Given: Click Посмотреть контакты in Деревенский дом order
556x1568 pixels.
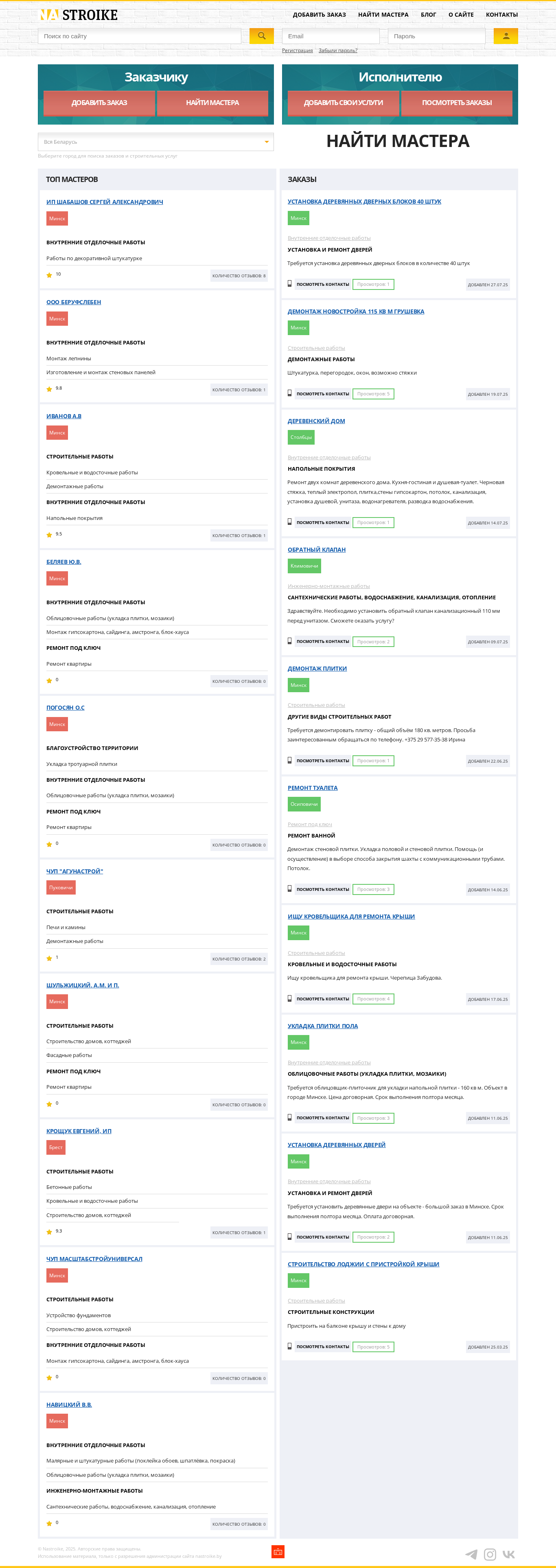Looking at the screenshot, I should click(322, 522).
